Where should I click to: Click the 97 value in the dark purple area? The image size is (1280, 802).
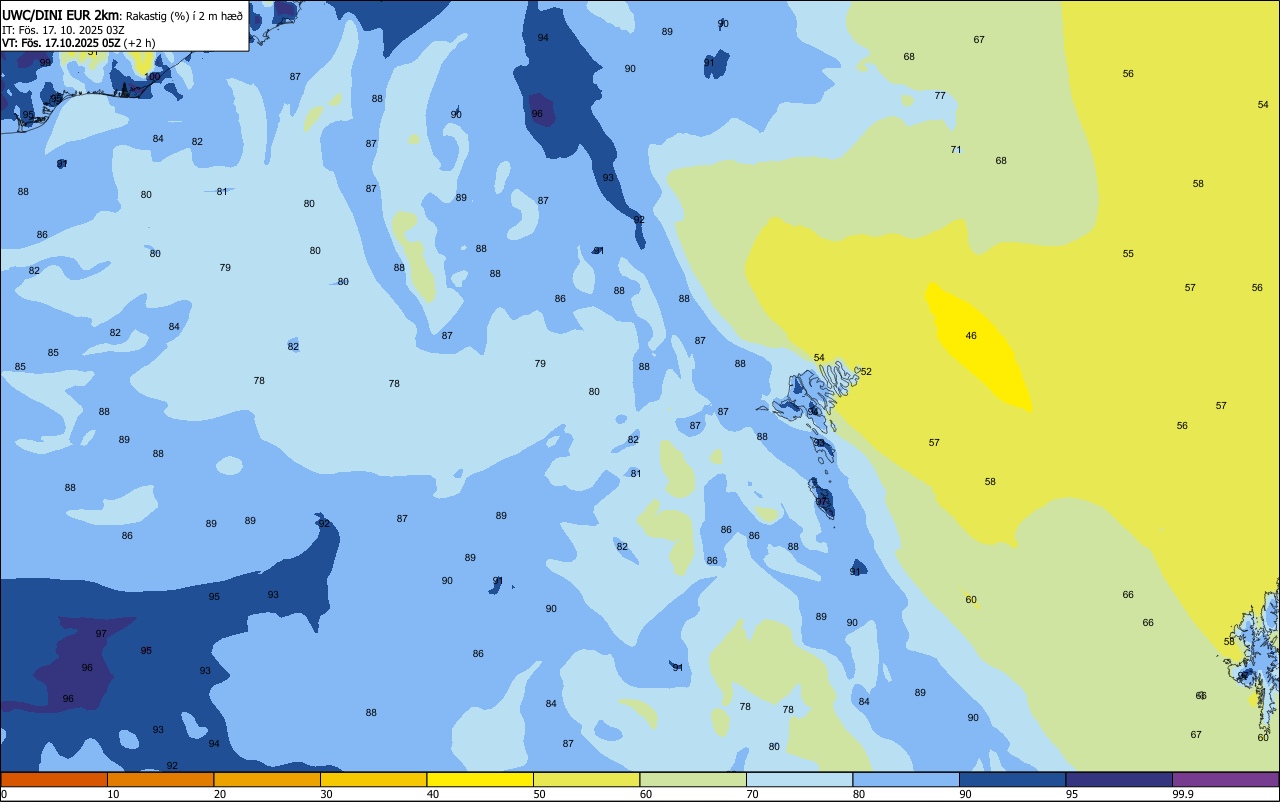click(x=101, y=634)
